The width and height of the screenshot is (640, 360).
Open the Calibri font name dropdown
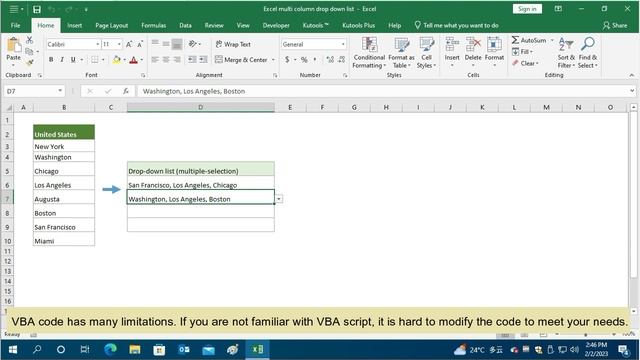click(98, 44)
